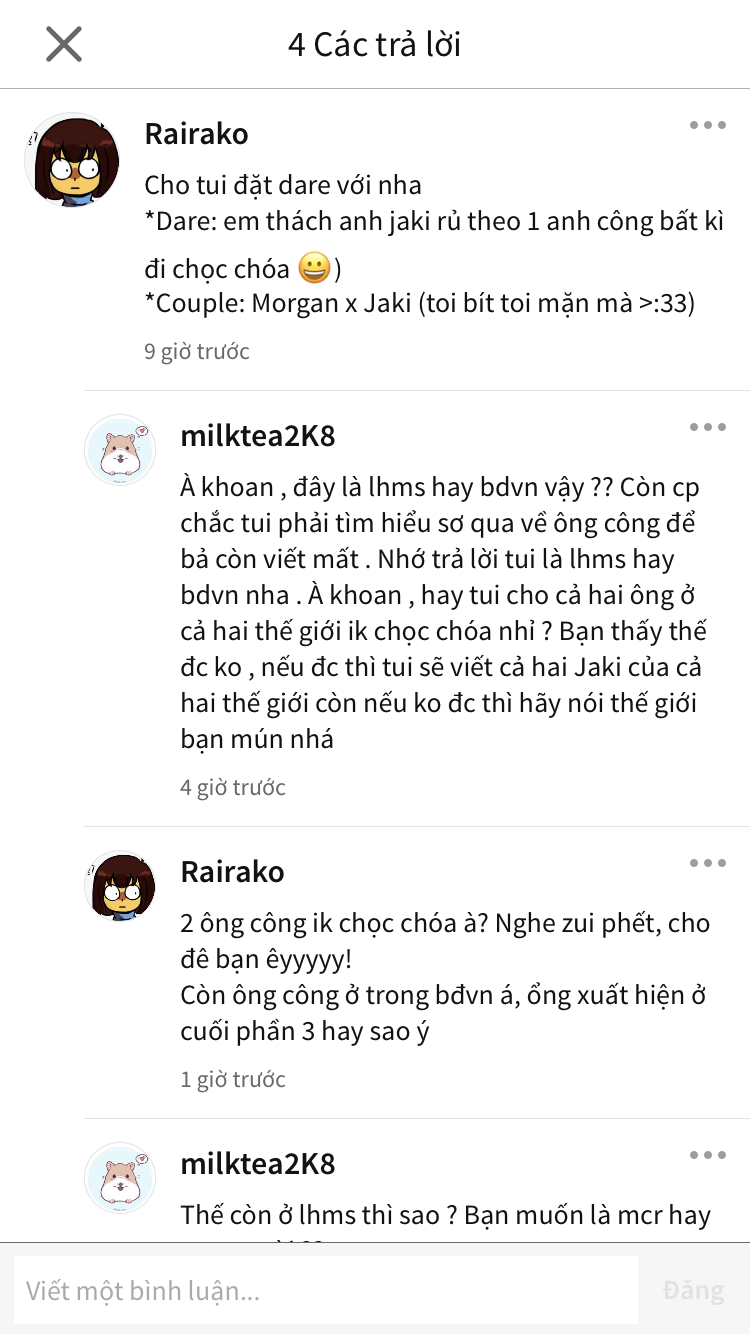Open options for Rairako's top comment

click(707, 125)
